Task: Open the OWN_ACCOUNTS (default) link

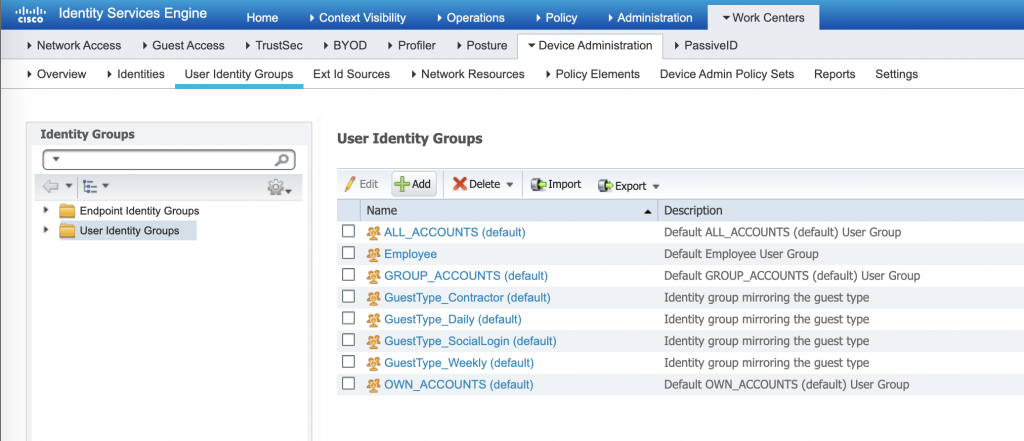Action: 458,385
